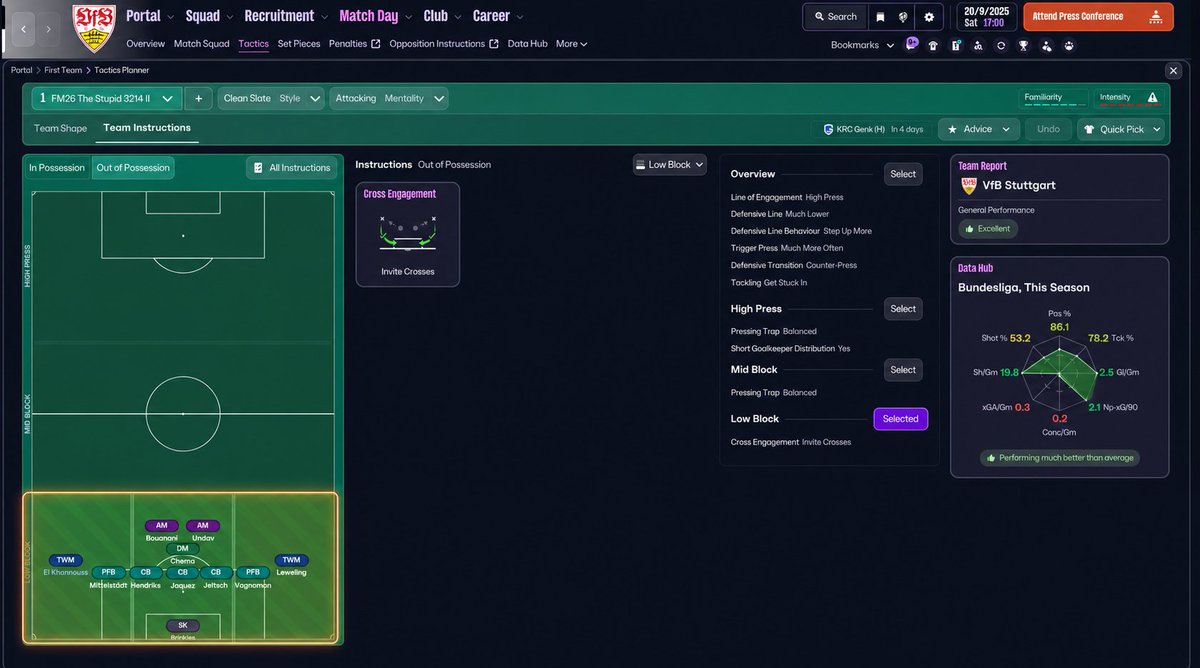Open the Clean Slate Style dropdown
The image size is (1200, 668).
[x=271, y=98]
